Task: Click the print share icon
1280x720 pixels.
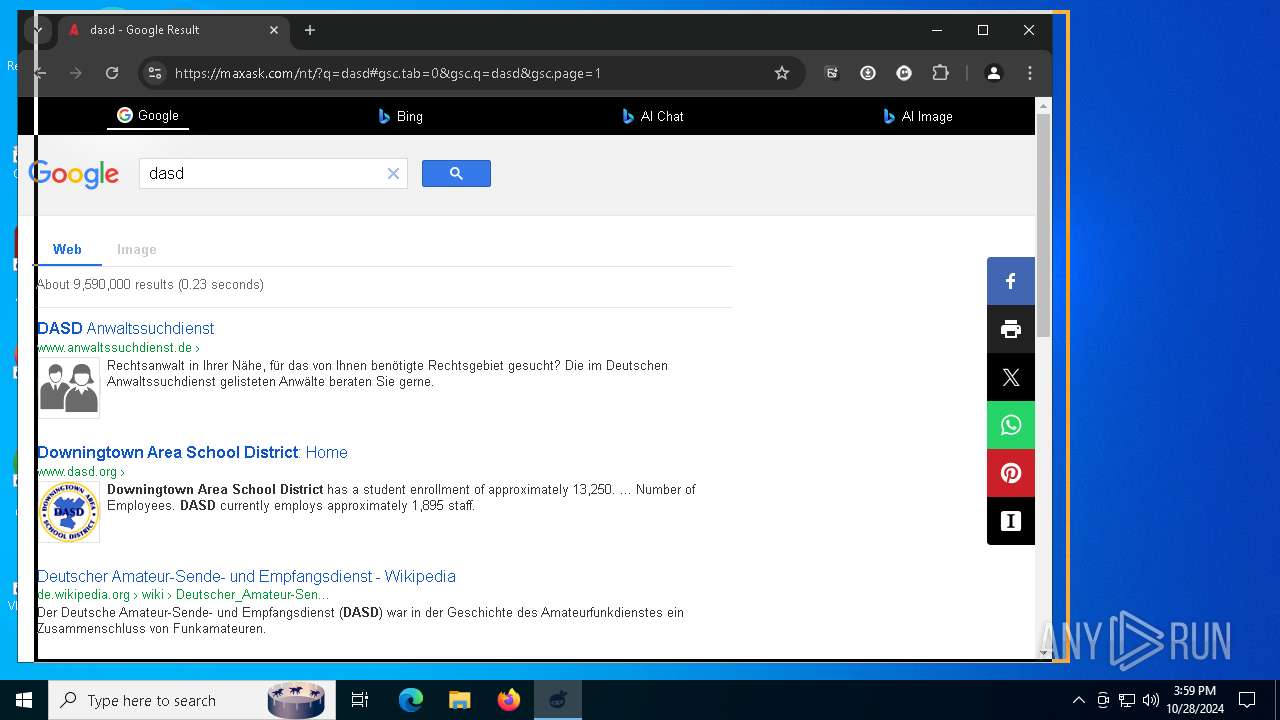Action: tap(1011, 329)
